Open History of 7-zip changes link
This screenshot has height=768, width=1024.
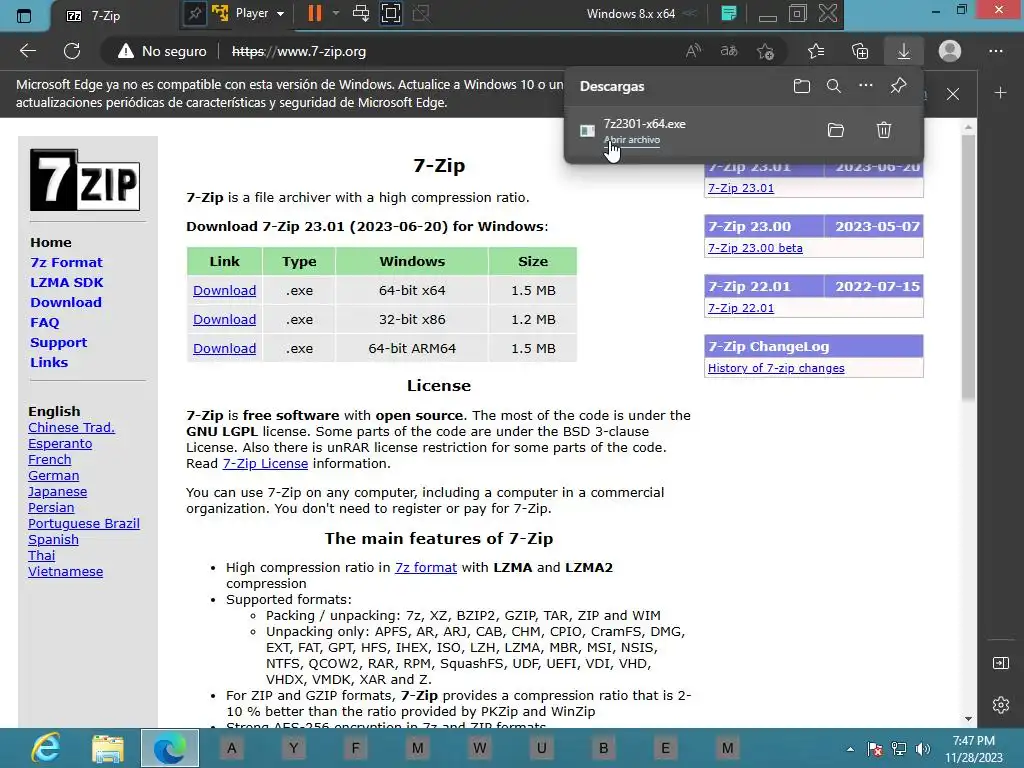776,368
